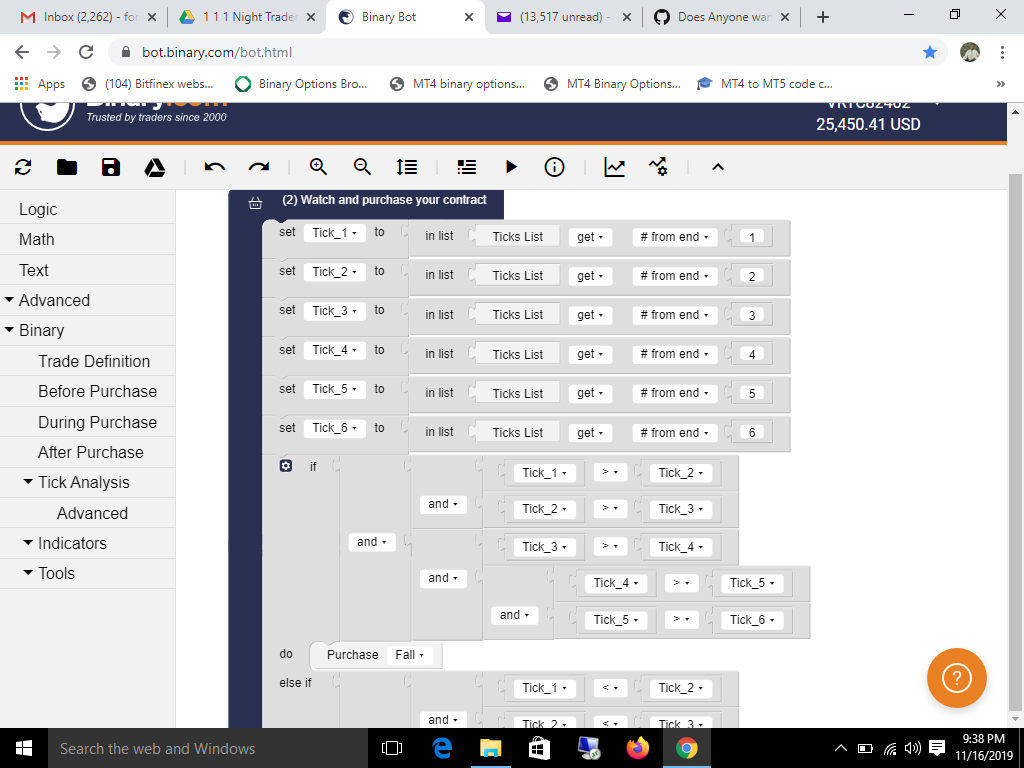Switch to the 1 1 1 Night Trader tab
Viewport: 1024px width, 768px height.
click(x=248, y=17)
